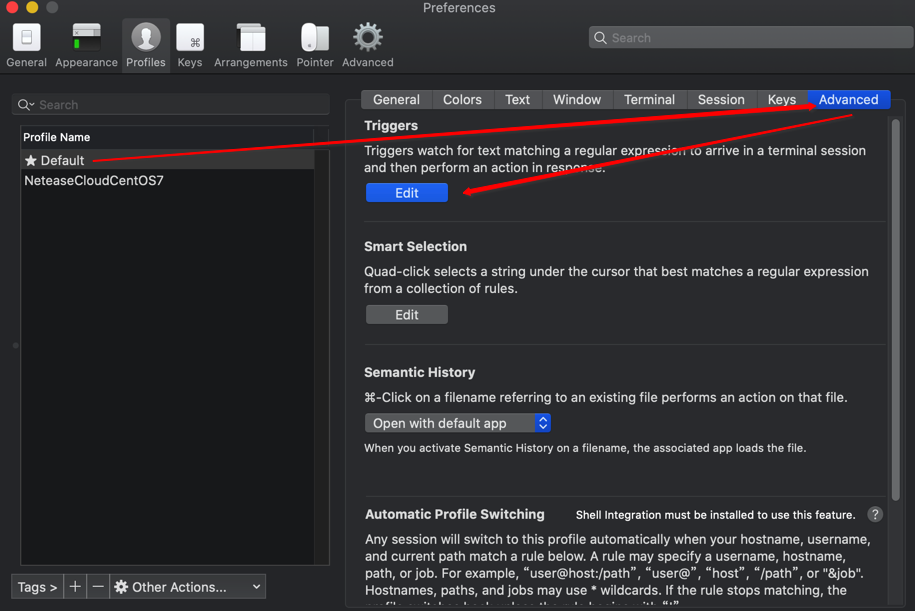This screenshot has width=915, height=611.
Task: Click the settings pane vertical scrollbar
Action: [x=896, y=309]
